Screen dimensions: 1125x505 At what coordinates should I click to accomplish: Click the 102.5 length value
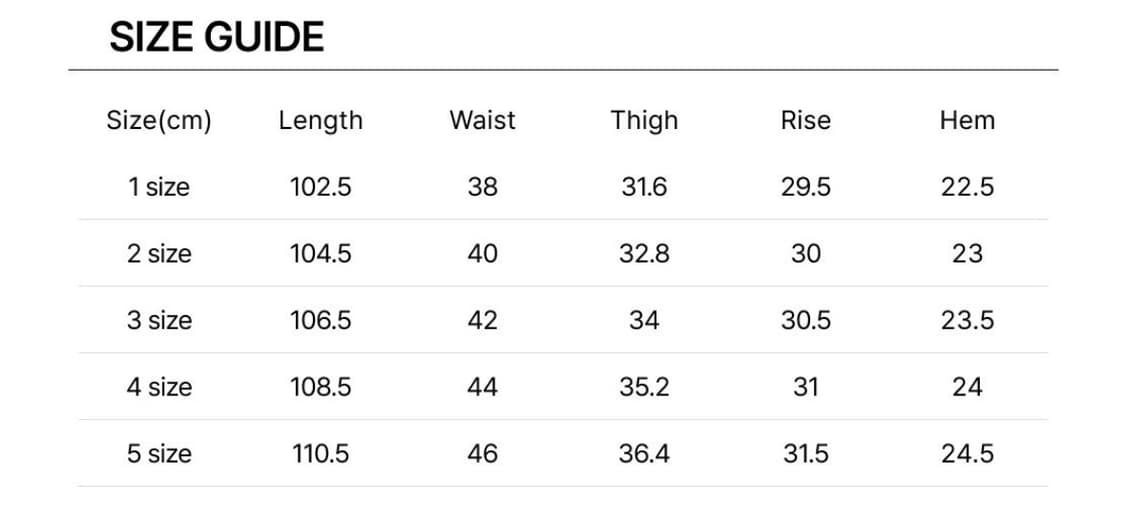(x=320, y=187)
